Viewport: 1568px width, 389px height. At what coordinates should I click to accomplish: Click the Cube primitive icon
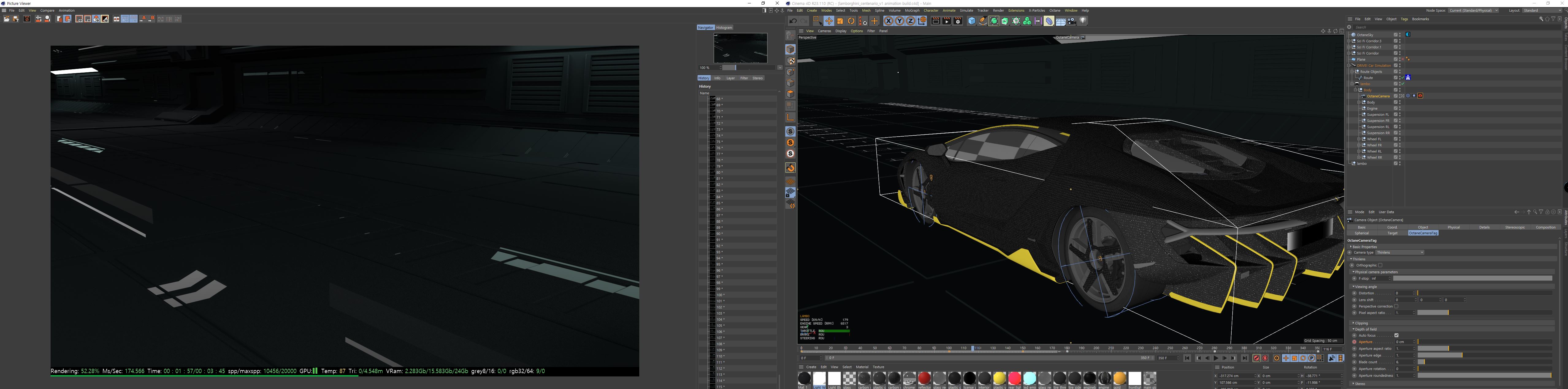pos(971,21)
